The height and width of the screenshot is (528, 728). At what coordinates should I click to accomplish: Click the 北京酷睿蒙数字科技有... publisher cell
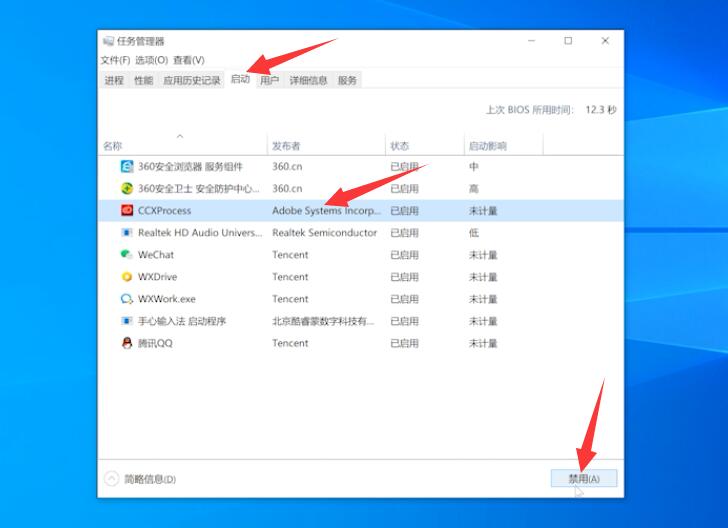323,321
